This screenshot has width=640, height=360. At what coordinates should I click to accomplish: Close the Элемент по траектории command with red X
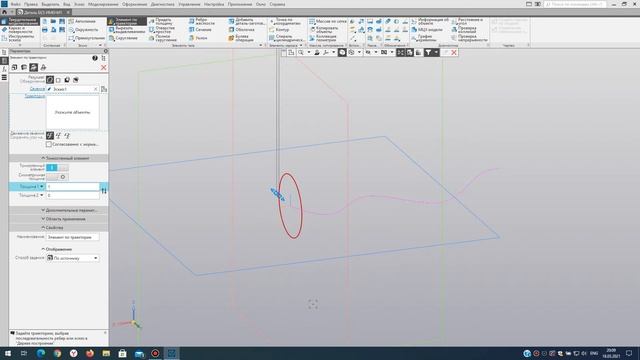104,67
